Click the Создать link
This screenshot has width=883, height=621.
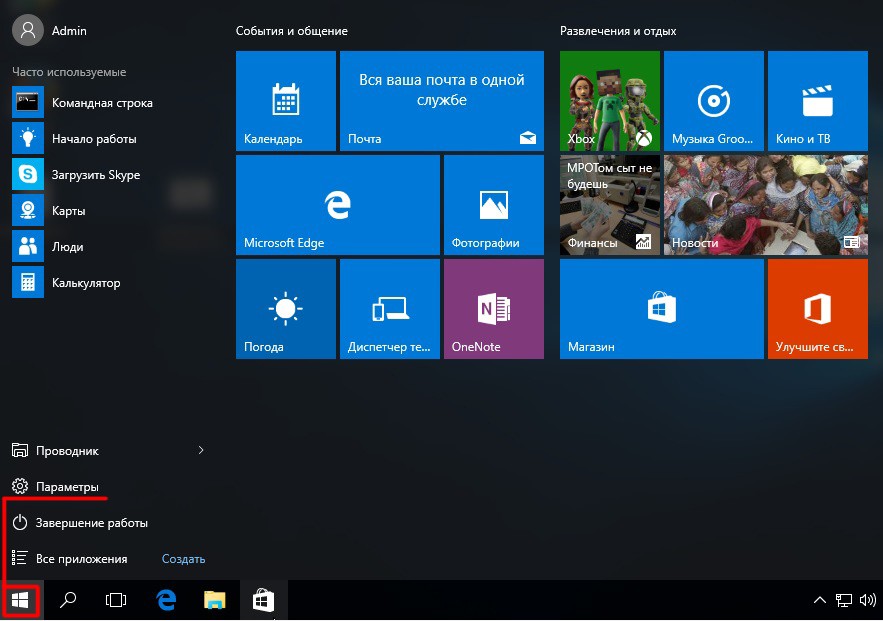(183, 559)
